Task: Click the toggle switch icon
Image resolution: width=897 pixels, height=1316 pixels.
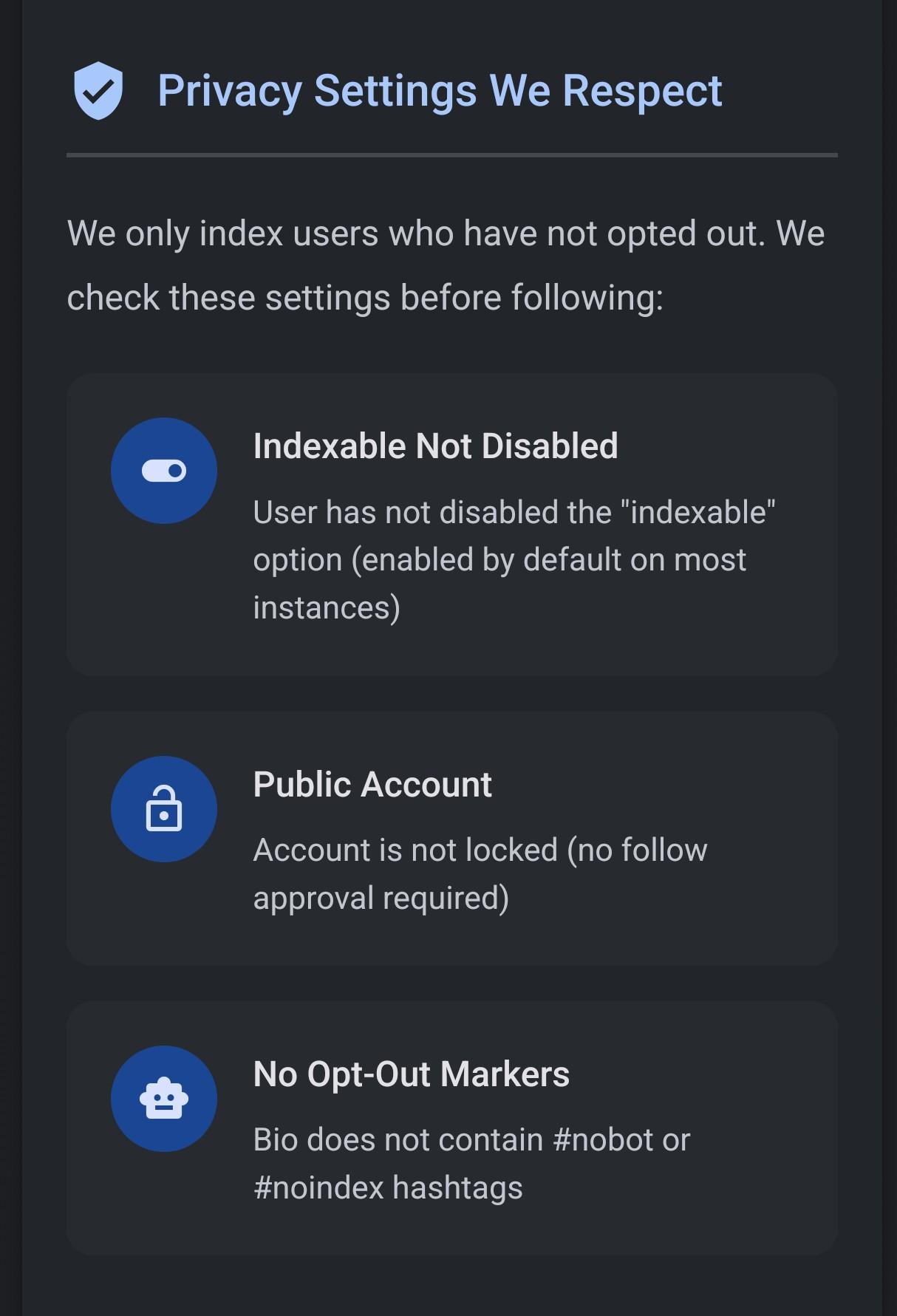Action: click(164, 471)
